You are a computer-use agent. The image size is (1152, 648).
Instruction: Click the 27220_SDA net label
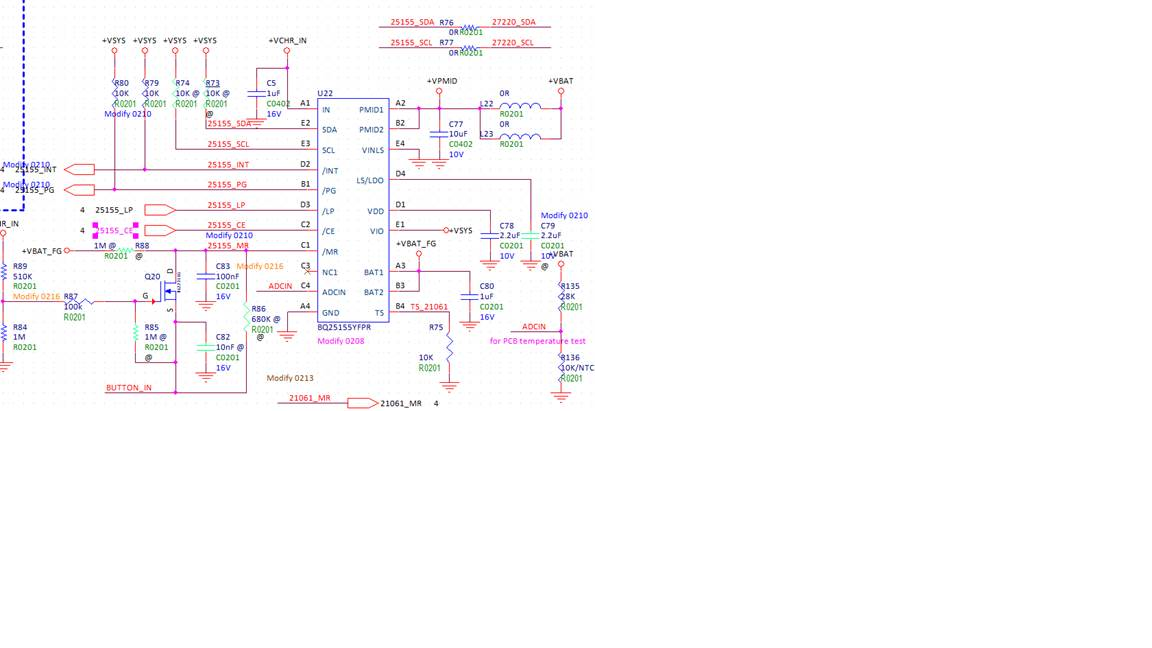(x=514, y=22)
